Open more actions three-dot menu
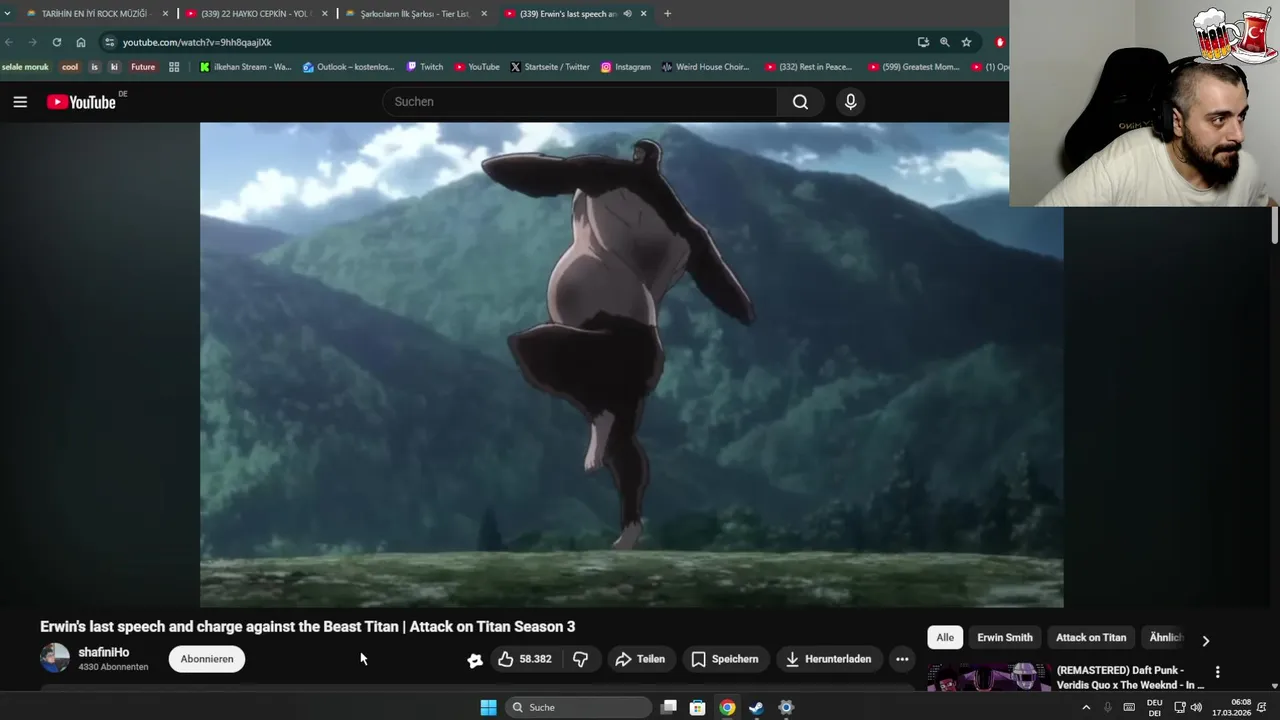The height and width of the screenshot is (720, 1280). pos(902,659)
